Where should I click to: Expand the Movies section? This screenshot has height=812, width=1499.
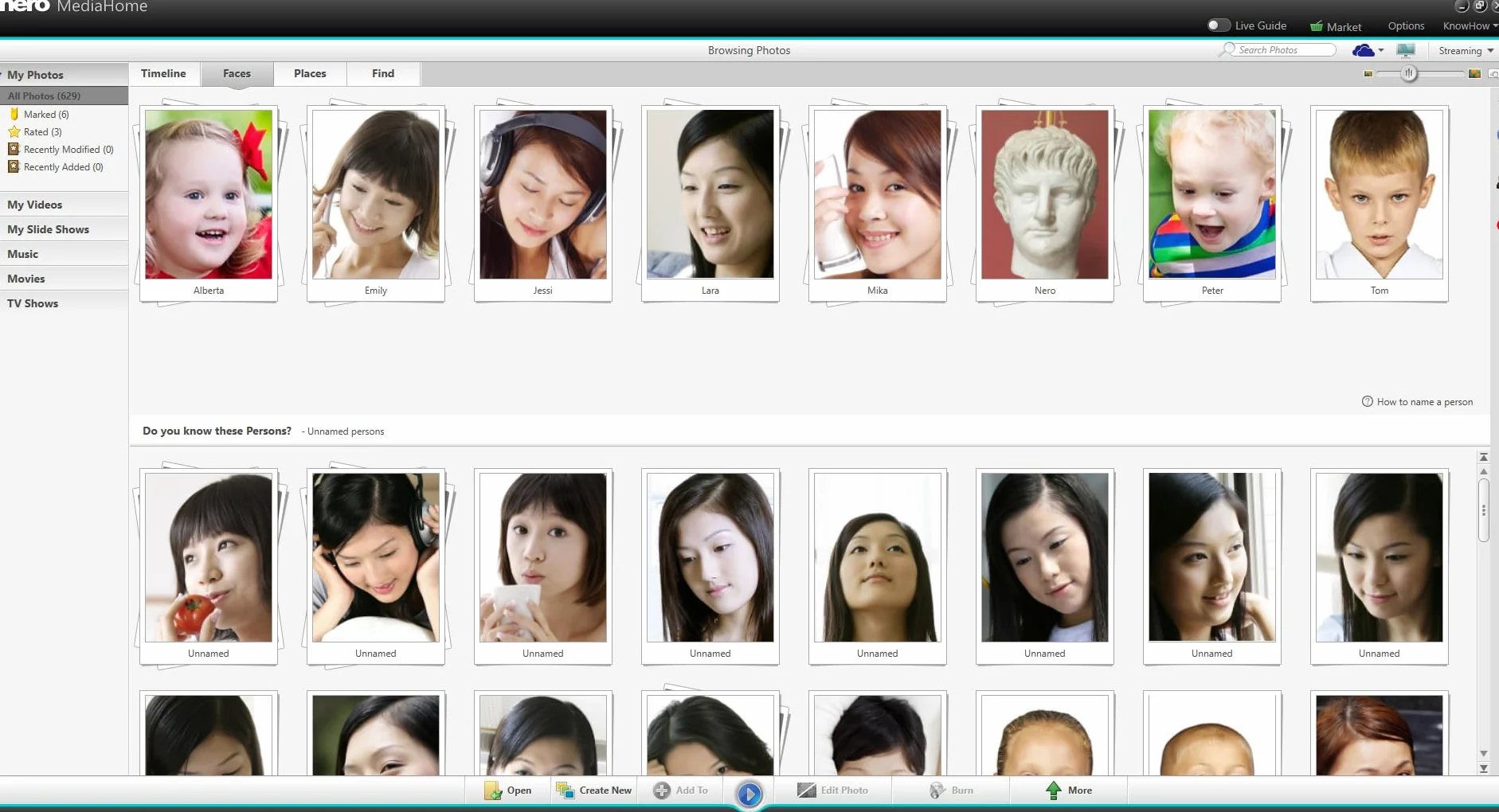coord(64,279)
